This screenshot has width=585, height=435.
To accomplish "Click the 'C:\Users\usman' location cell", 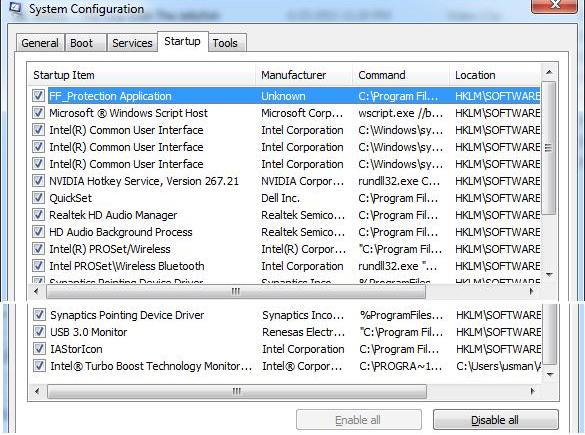I will click(x=498, y=366).
